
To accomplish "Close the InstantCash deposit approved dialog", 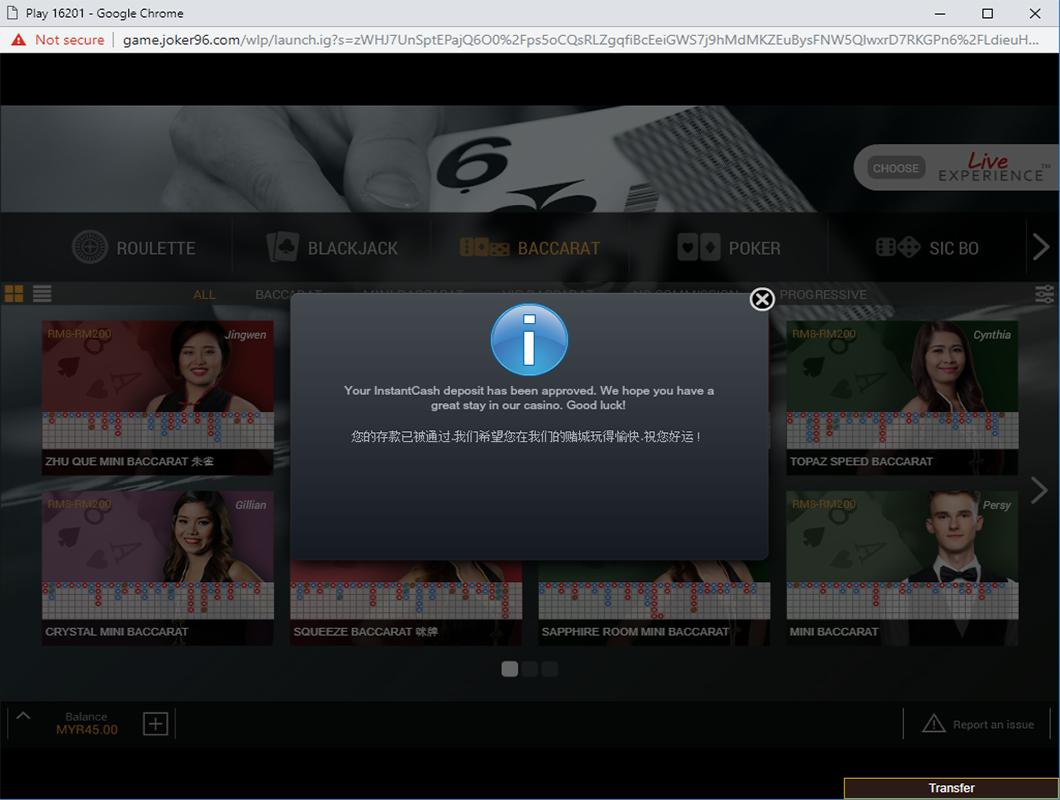I will click(762, 299).
